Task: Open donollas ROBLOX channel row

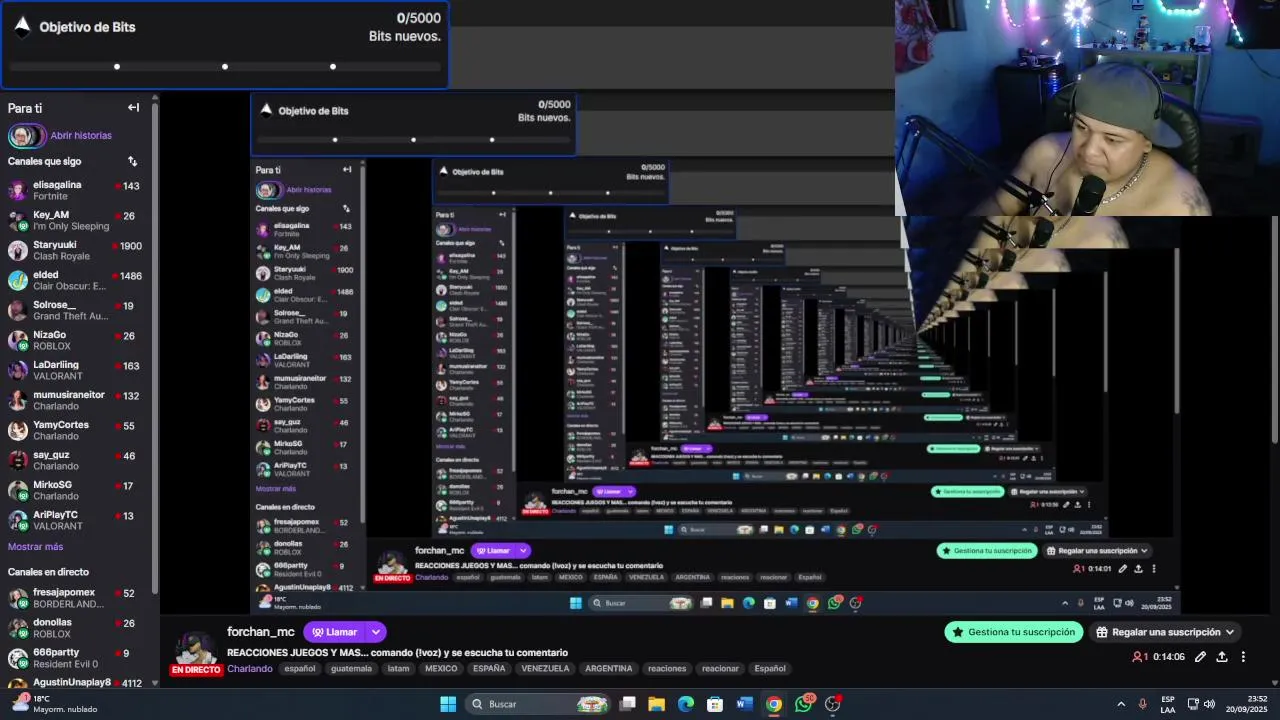Action: [76, 628]
